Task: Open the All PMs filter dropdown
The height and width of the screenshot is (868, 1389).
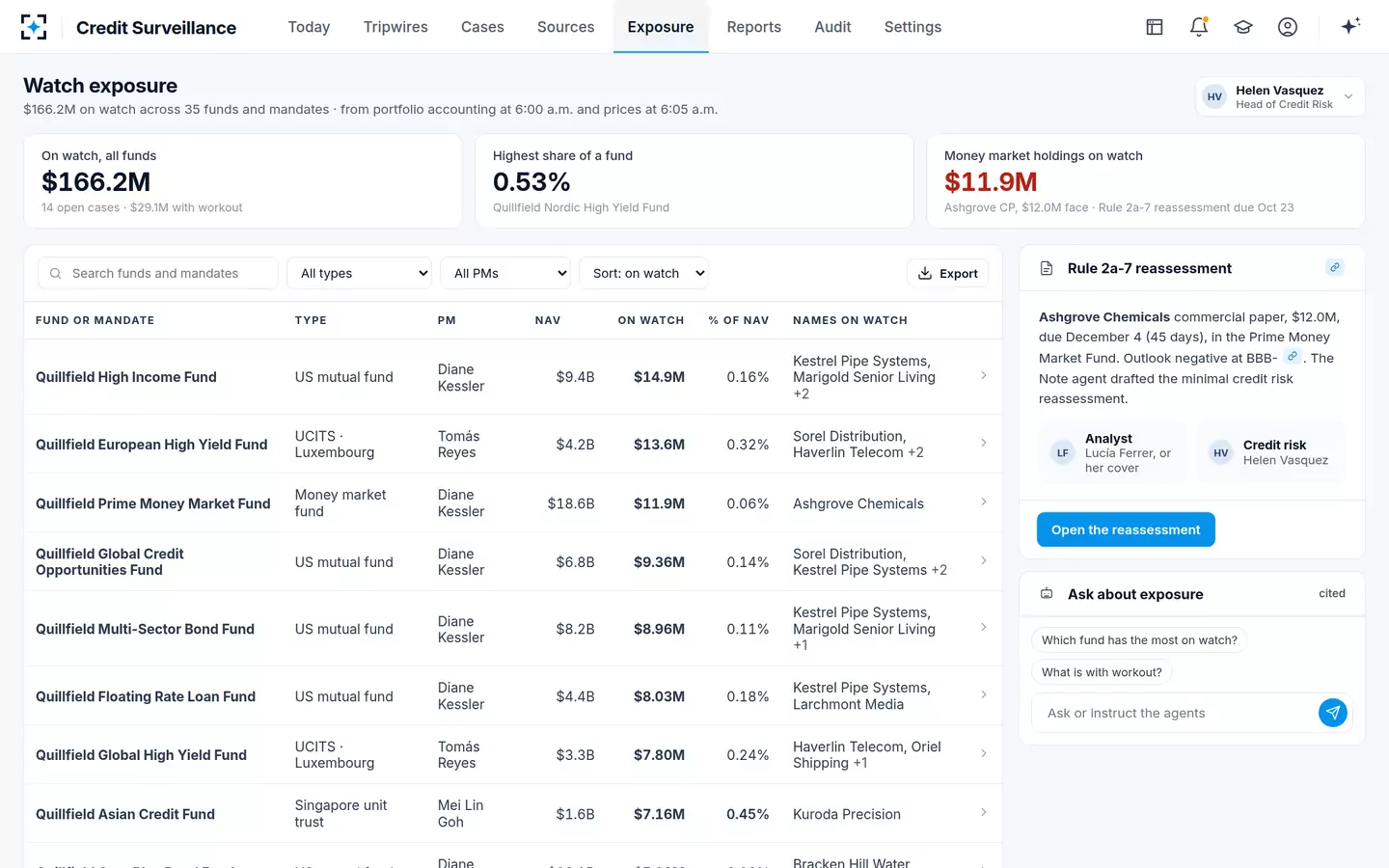Action: click(505, 273)
